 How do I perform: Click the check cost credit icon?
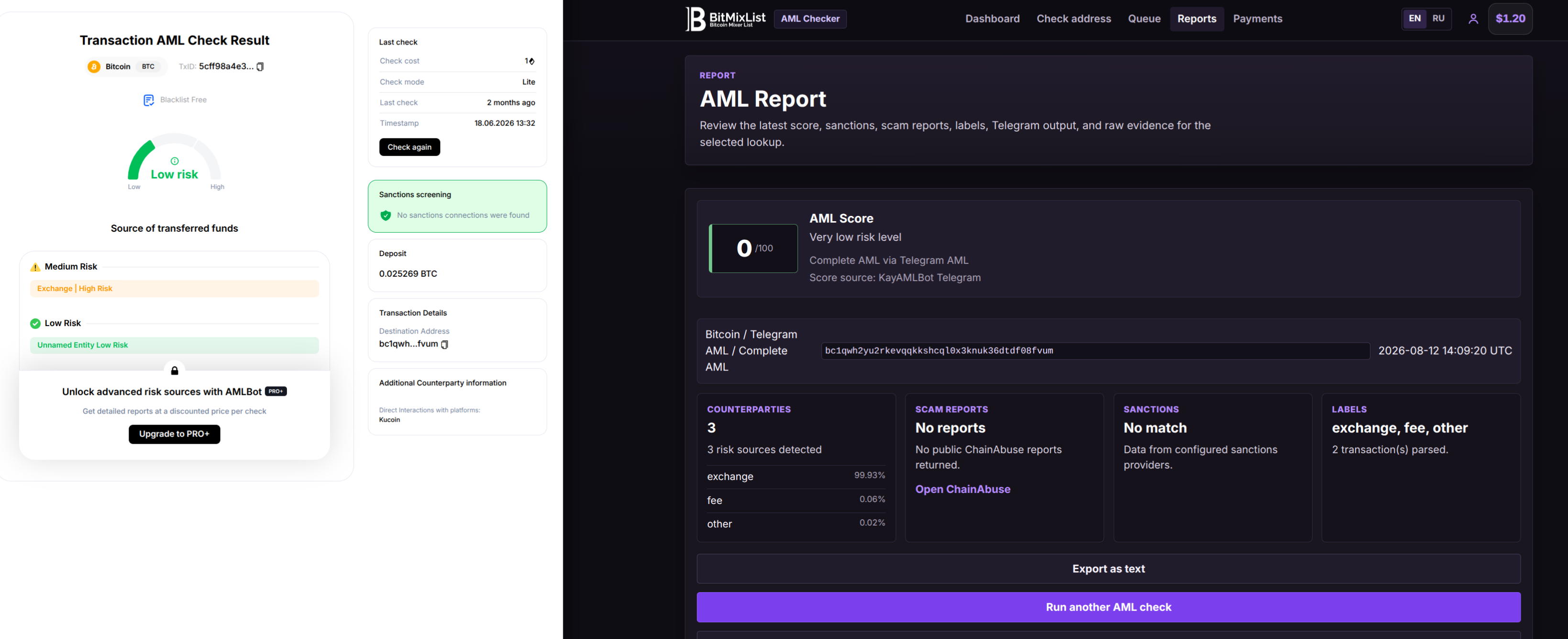(531, 61)
